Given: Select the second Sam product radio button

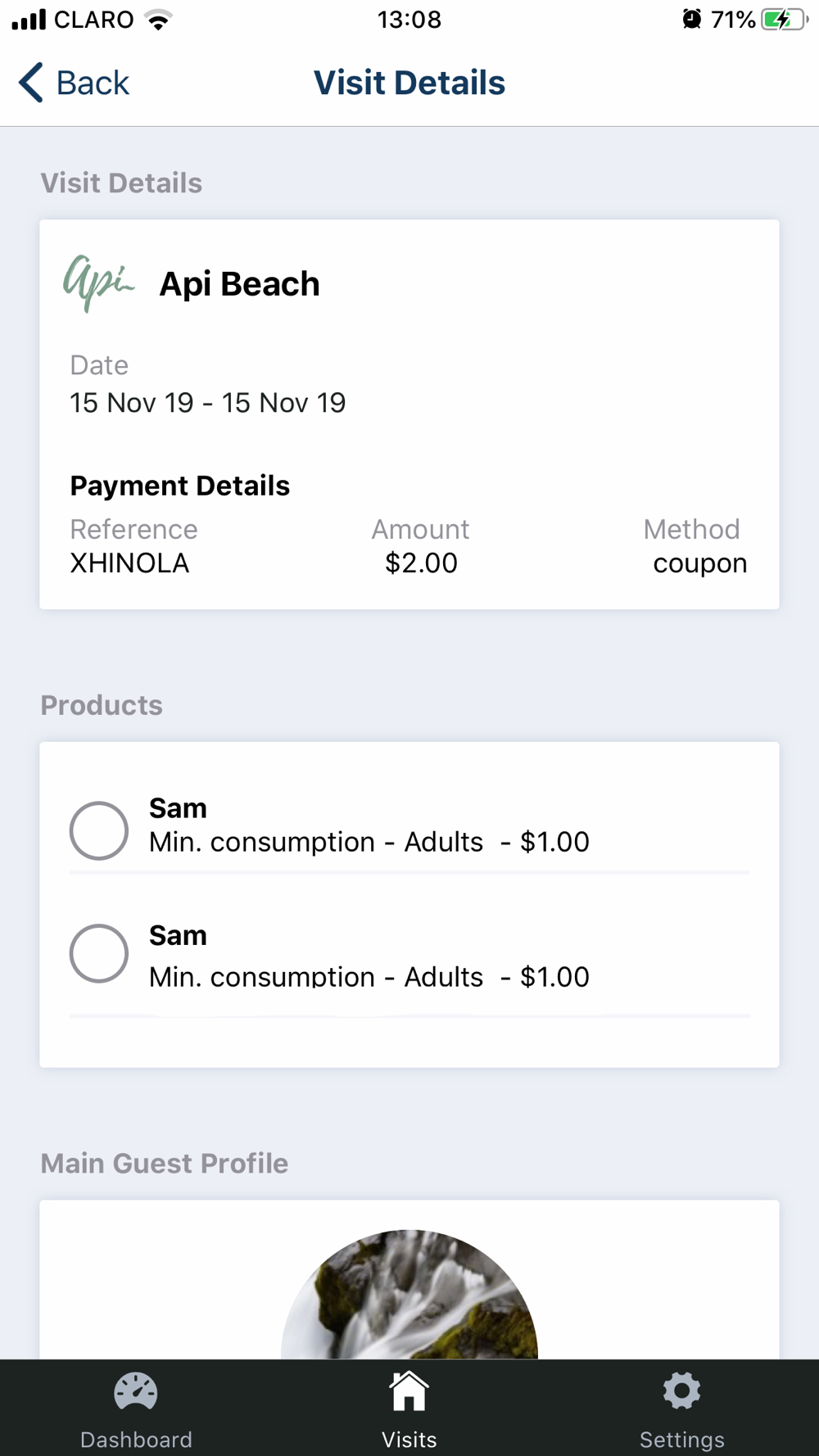Looking at the screenshot, I should pyautogui.click(x=99, y=953).
